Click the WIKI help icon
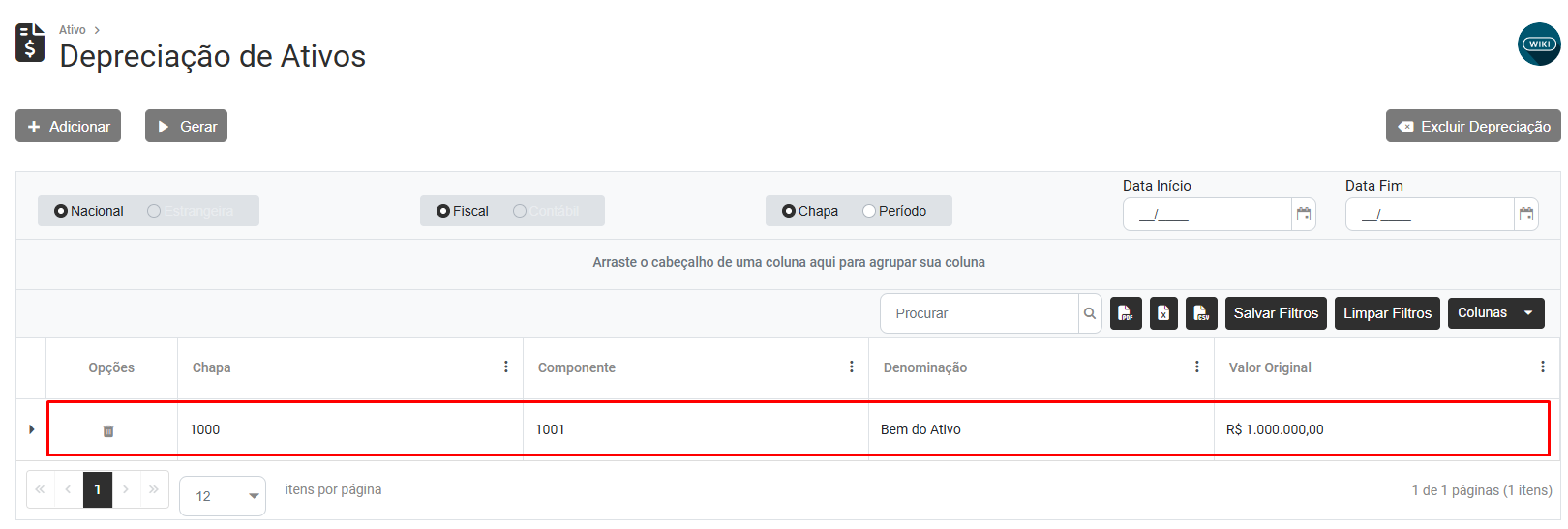1568x529 pixels. [1539, 44]
